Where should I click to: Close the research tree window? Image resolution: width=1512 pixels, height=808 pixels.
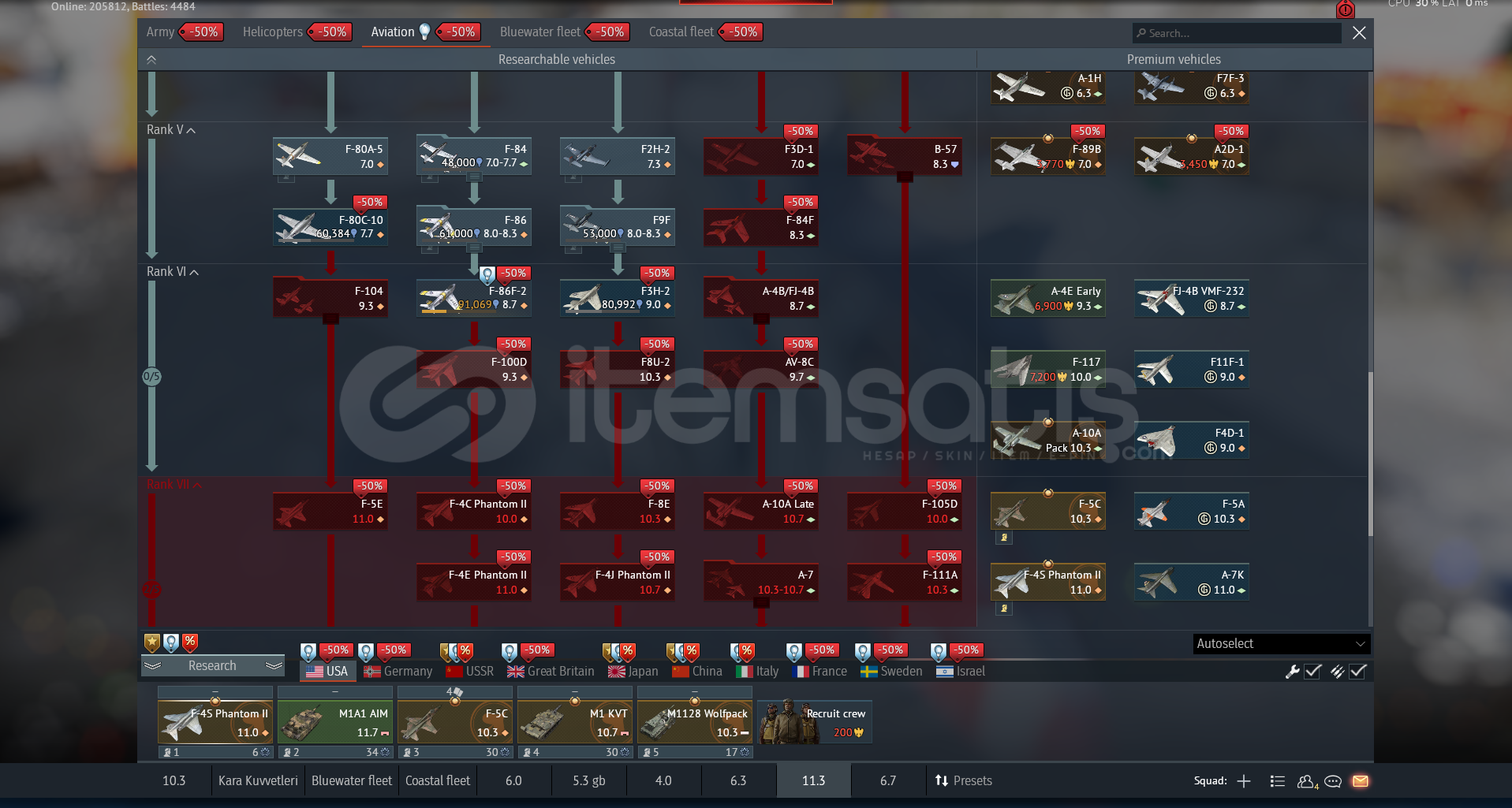[x=1359, y=33]
